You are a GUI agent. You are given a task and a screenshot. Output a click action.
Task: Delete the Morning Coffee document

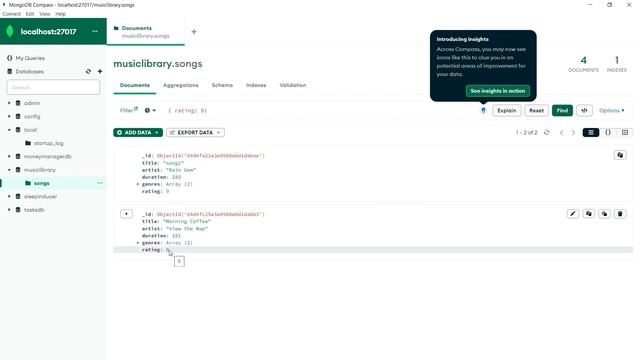pos(620,214)
